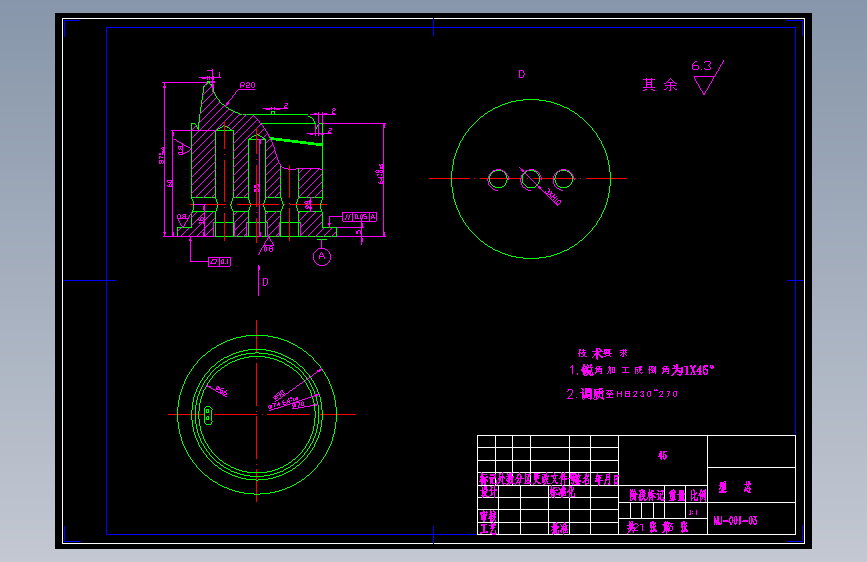
Task: Select the sheet count text 共21张 第3张
Action: [658, 527]
